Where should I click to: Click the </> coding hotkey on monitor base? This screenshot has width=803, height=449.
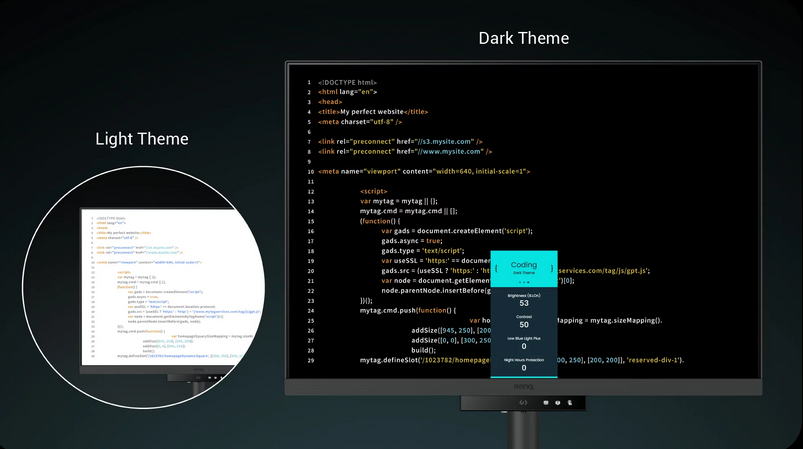coord(523,402)
